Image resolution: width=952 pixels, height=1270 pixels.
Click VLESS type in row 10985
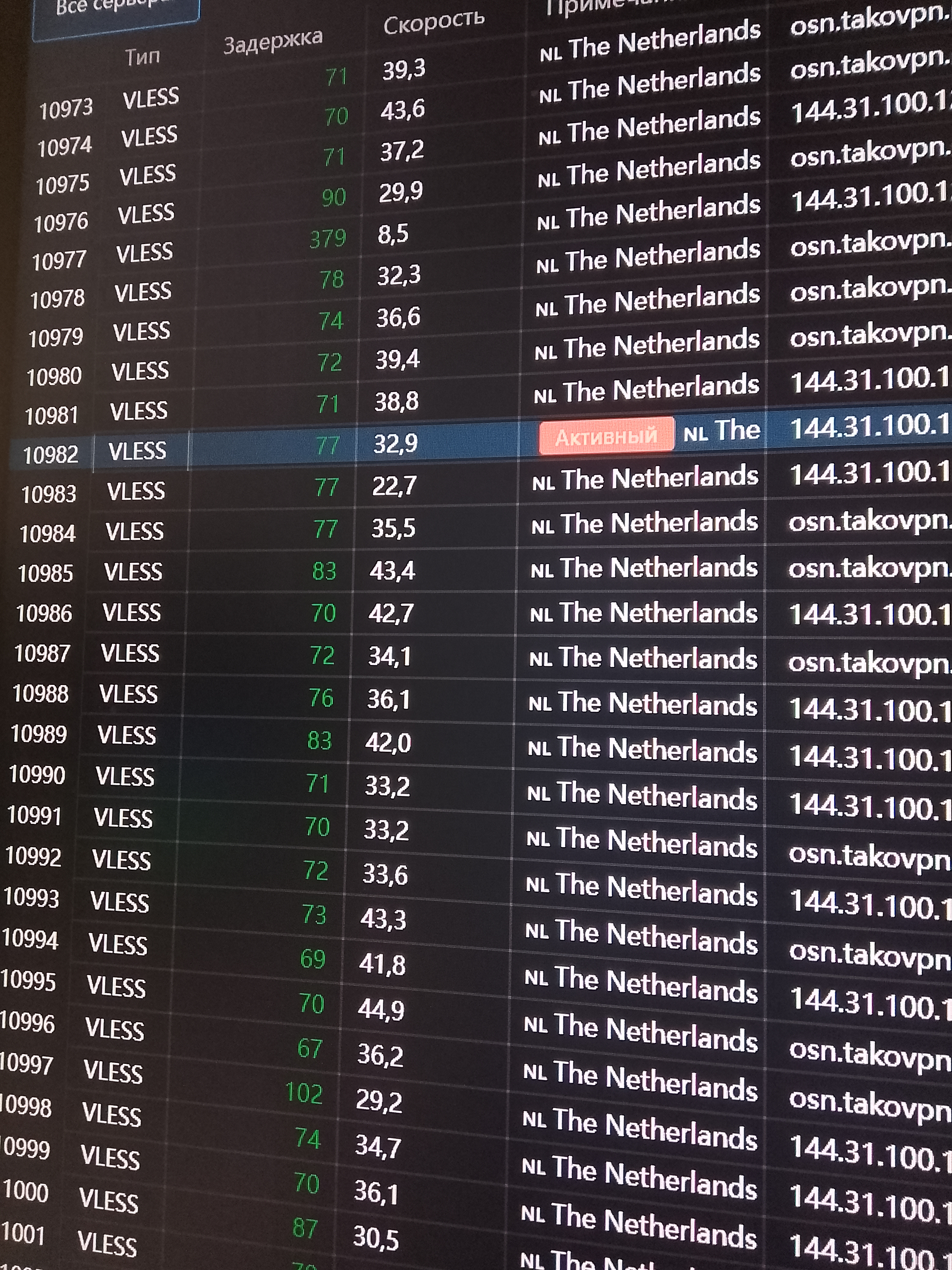133,572
